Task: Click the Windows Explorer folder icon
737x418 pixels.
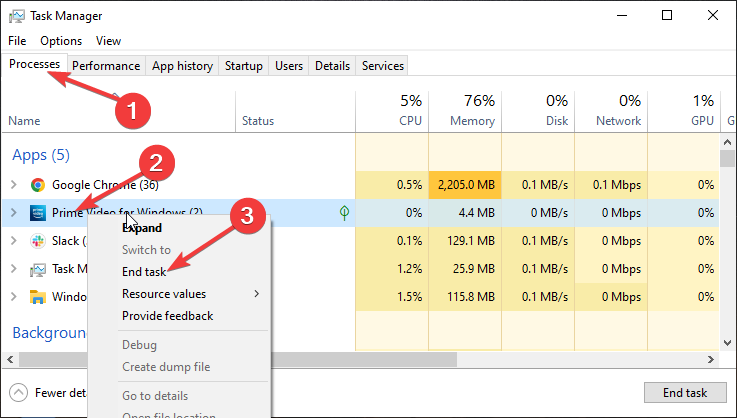Action: point(38,297)
